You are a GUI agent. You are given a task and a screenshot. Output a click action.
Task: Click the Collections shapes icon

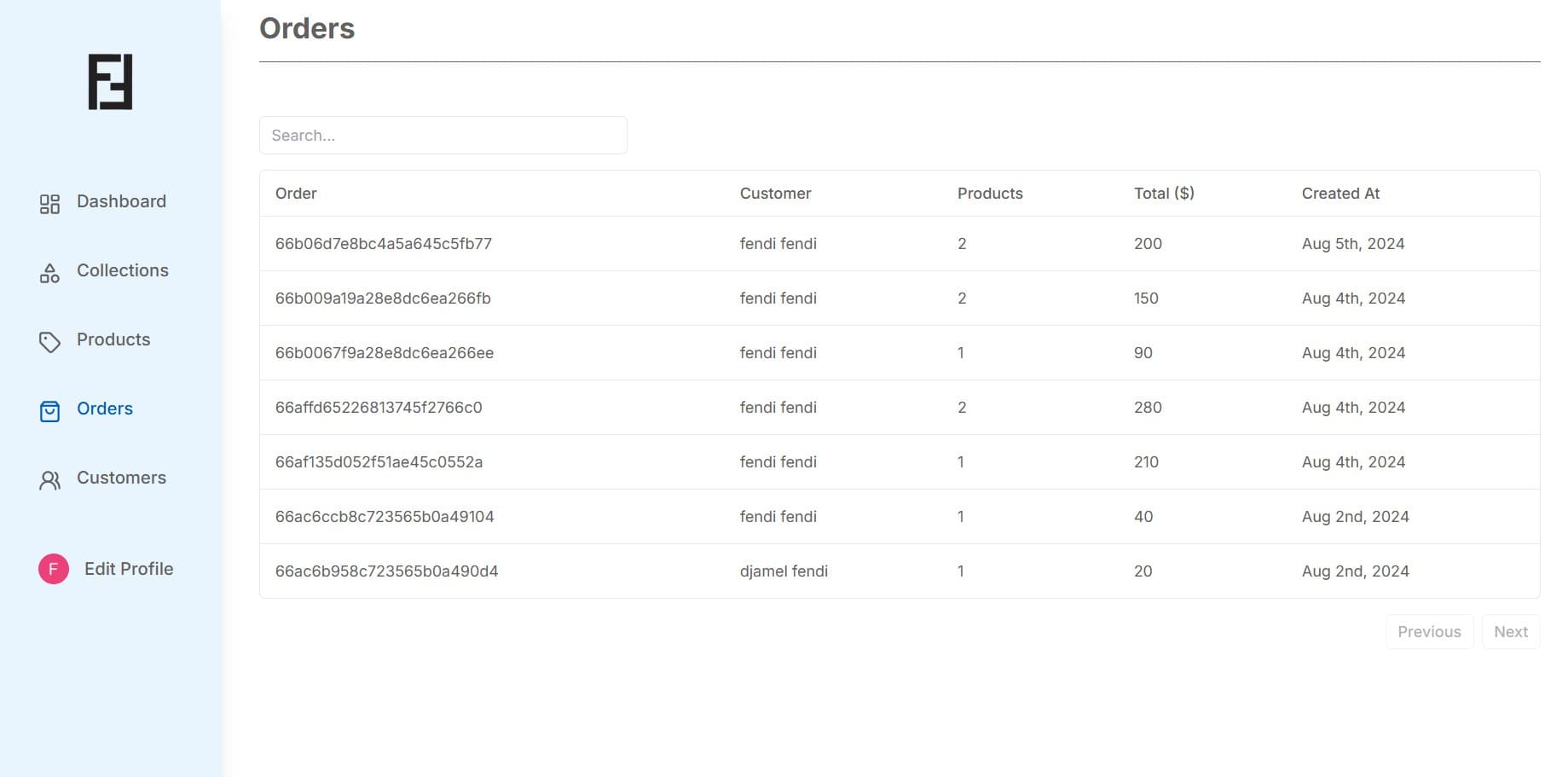coord(49,273)
